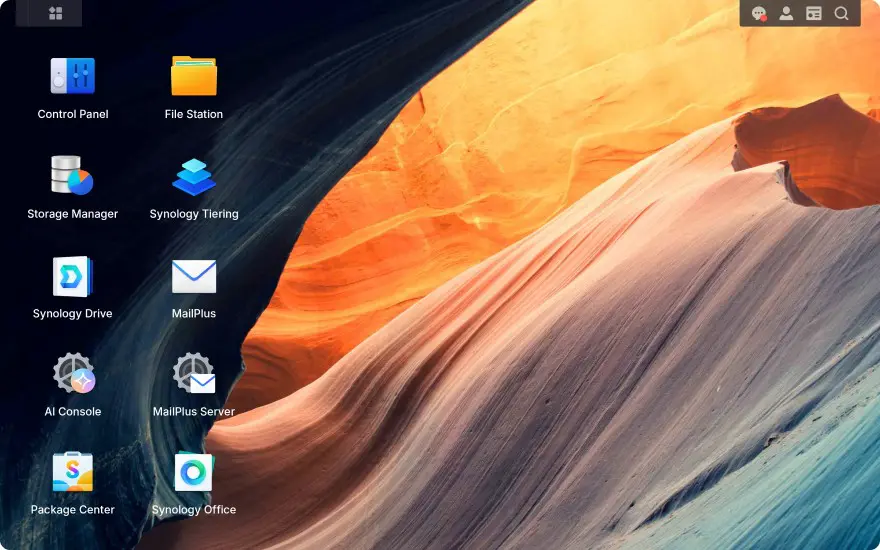The image size is (880, 550).
Task: Open the user account options icon
Action: 786,14
